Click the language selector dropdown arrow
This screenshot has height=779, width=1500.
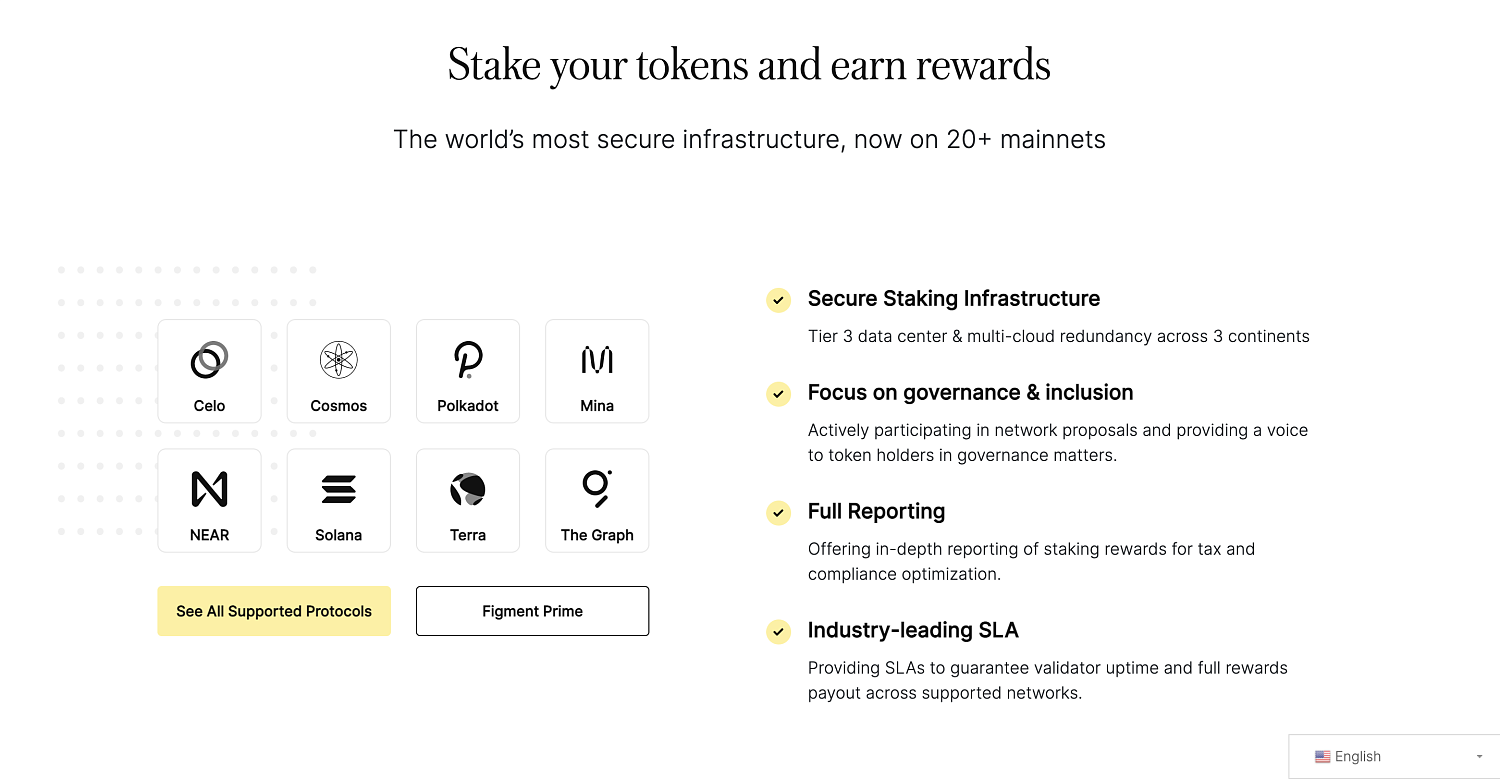point(1479,757)
